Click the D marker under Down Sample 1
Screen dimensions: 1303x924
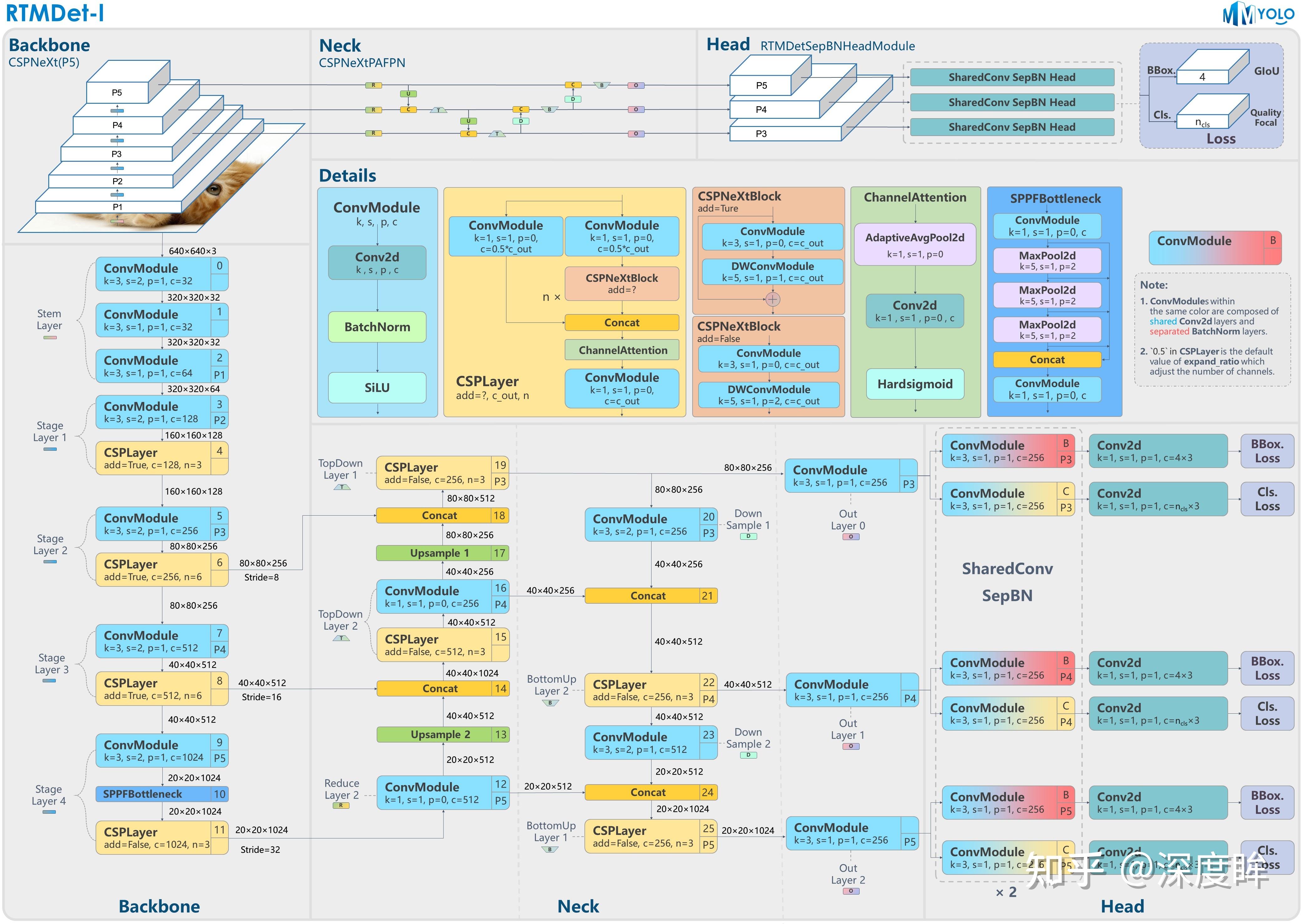[748, 537]
